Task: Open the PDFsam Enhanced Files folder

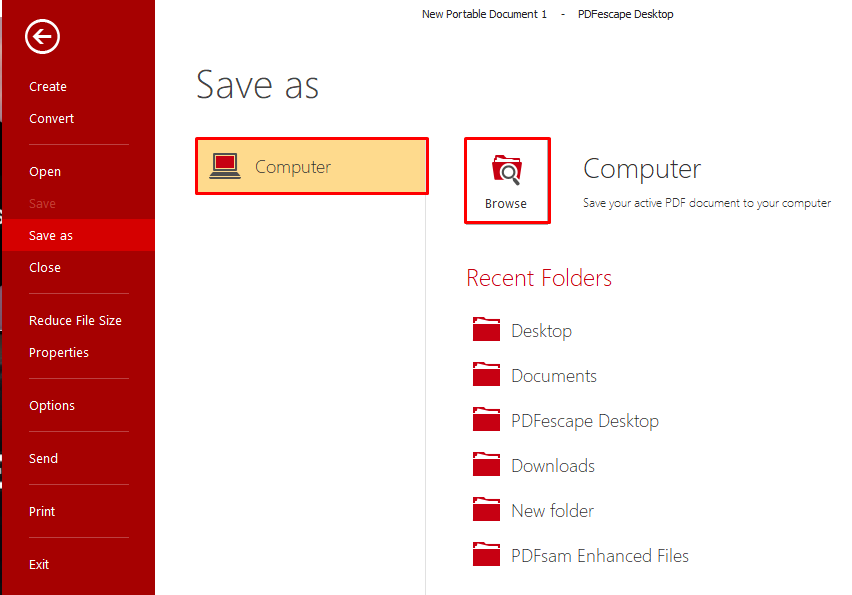Action: pyautogui.click(x=600, y=556)
